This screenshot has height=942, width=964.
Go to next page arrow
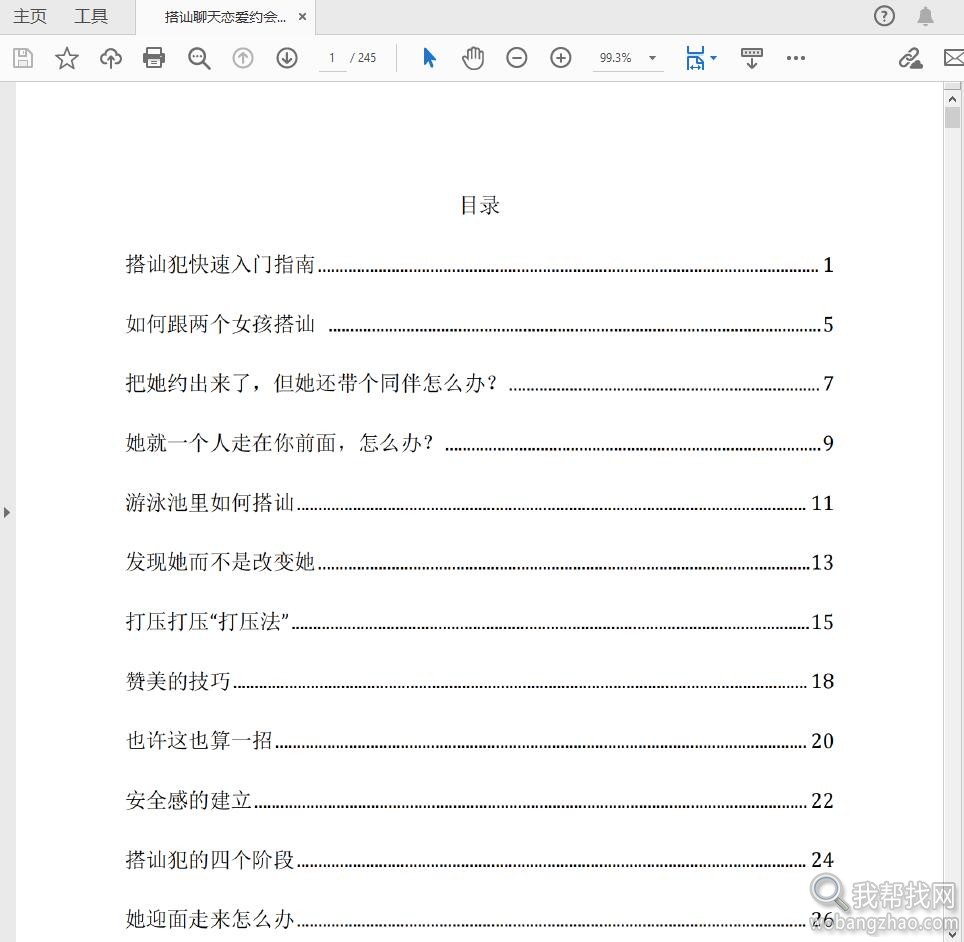coord(287,58)
